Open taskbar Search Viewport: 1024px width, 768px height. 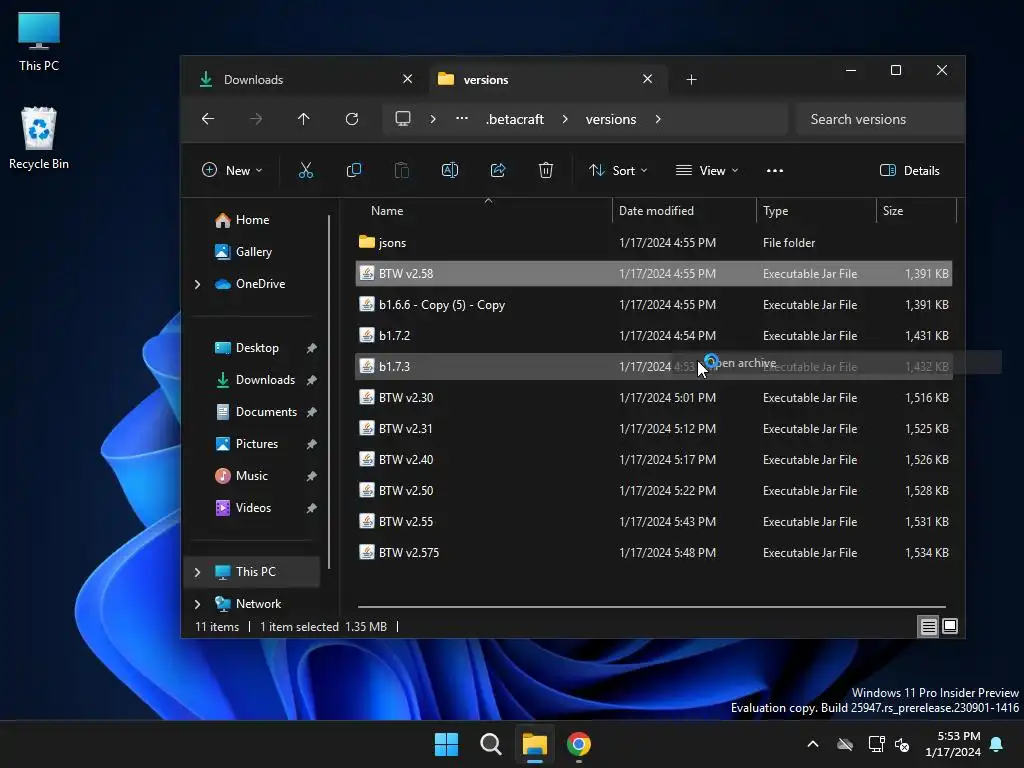pos(490,744)
